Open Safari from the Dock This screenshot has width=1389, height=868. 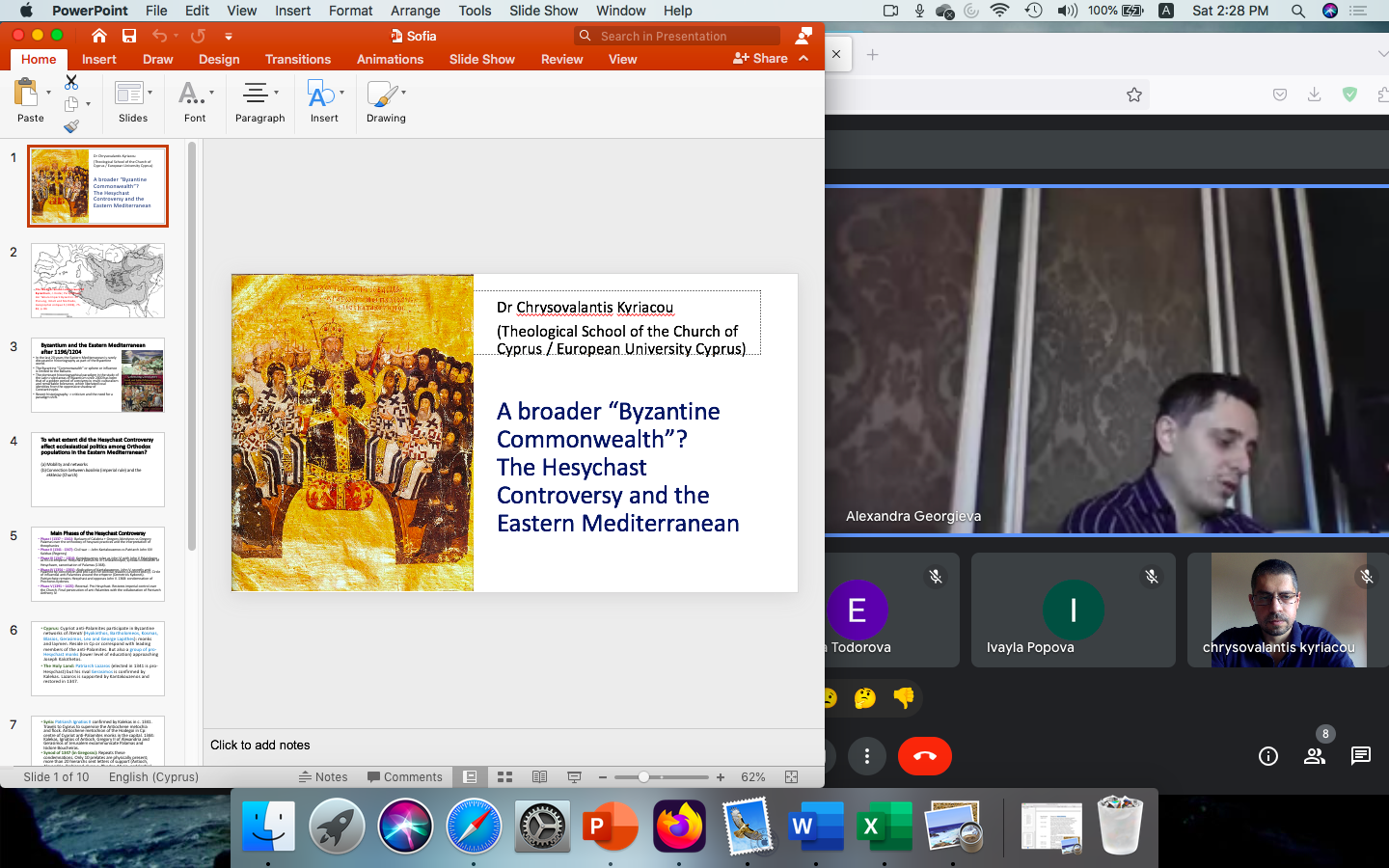point(474,827)
